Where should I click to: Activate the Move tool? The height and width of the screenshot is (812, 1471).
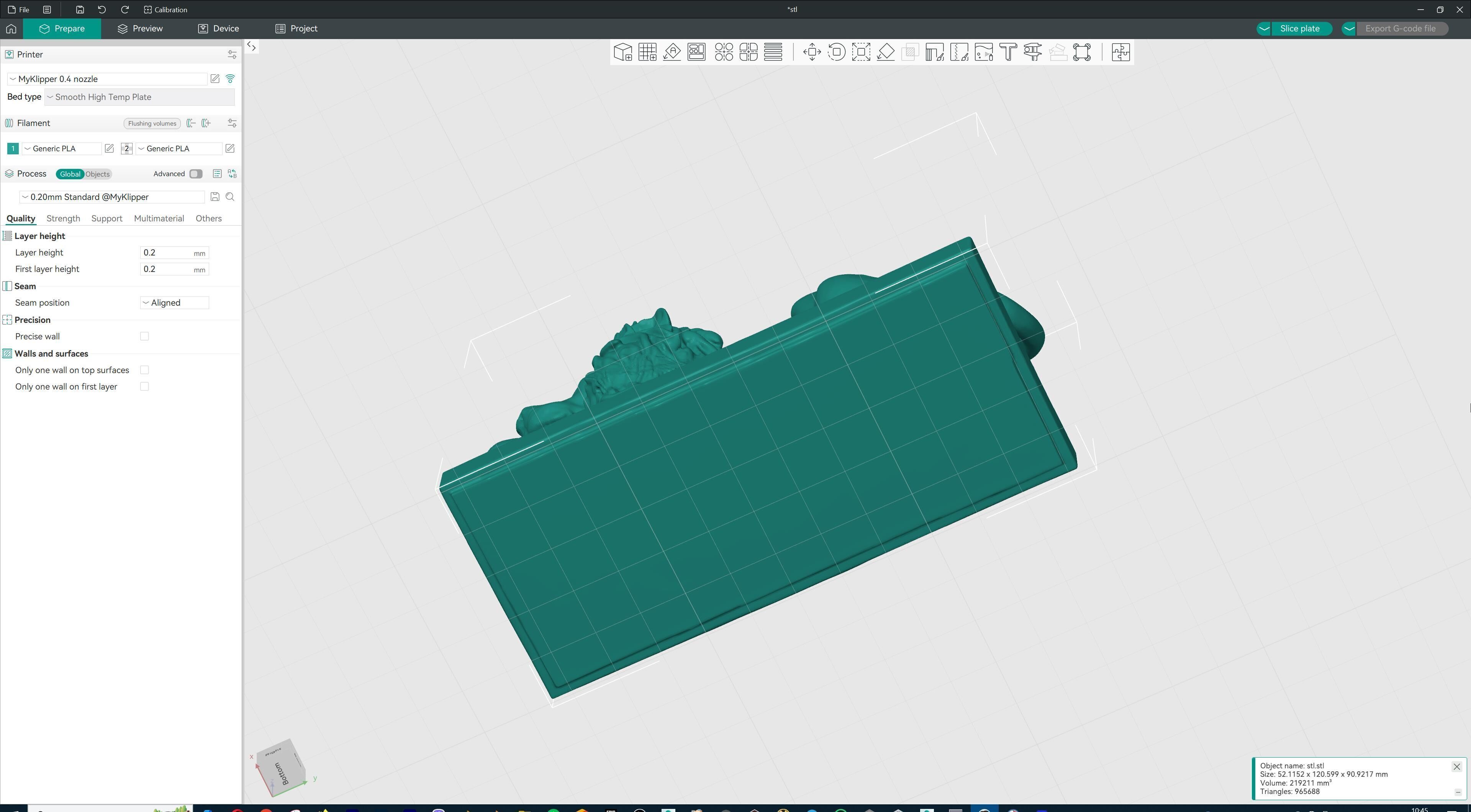(x=811, y=52)
